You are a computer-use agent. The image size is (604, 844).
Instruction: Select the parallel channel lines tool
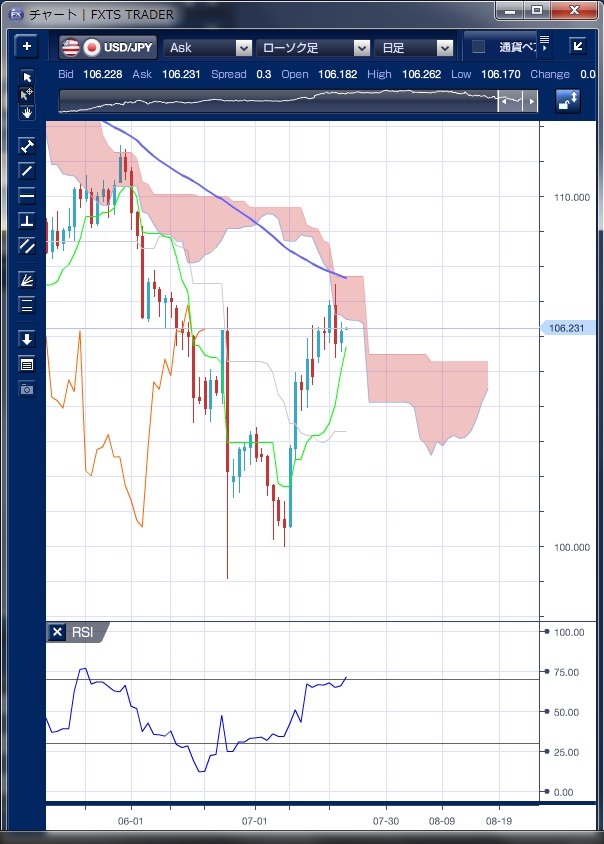tap(27, 245)
